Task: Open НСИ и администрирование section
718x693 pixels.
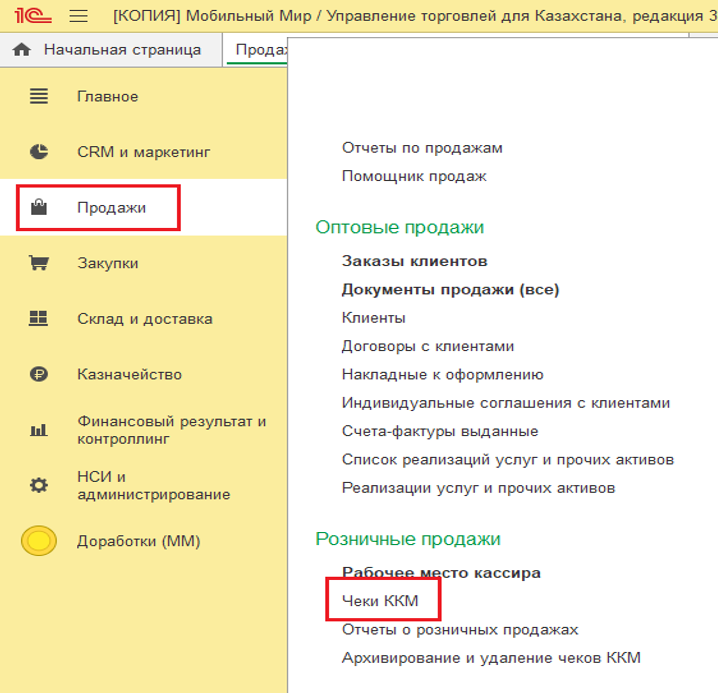Action: tap(153, 486)
